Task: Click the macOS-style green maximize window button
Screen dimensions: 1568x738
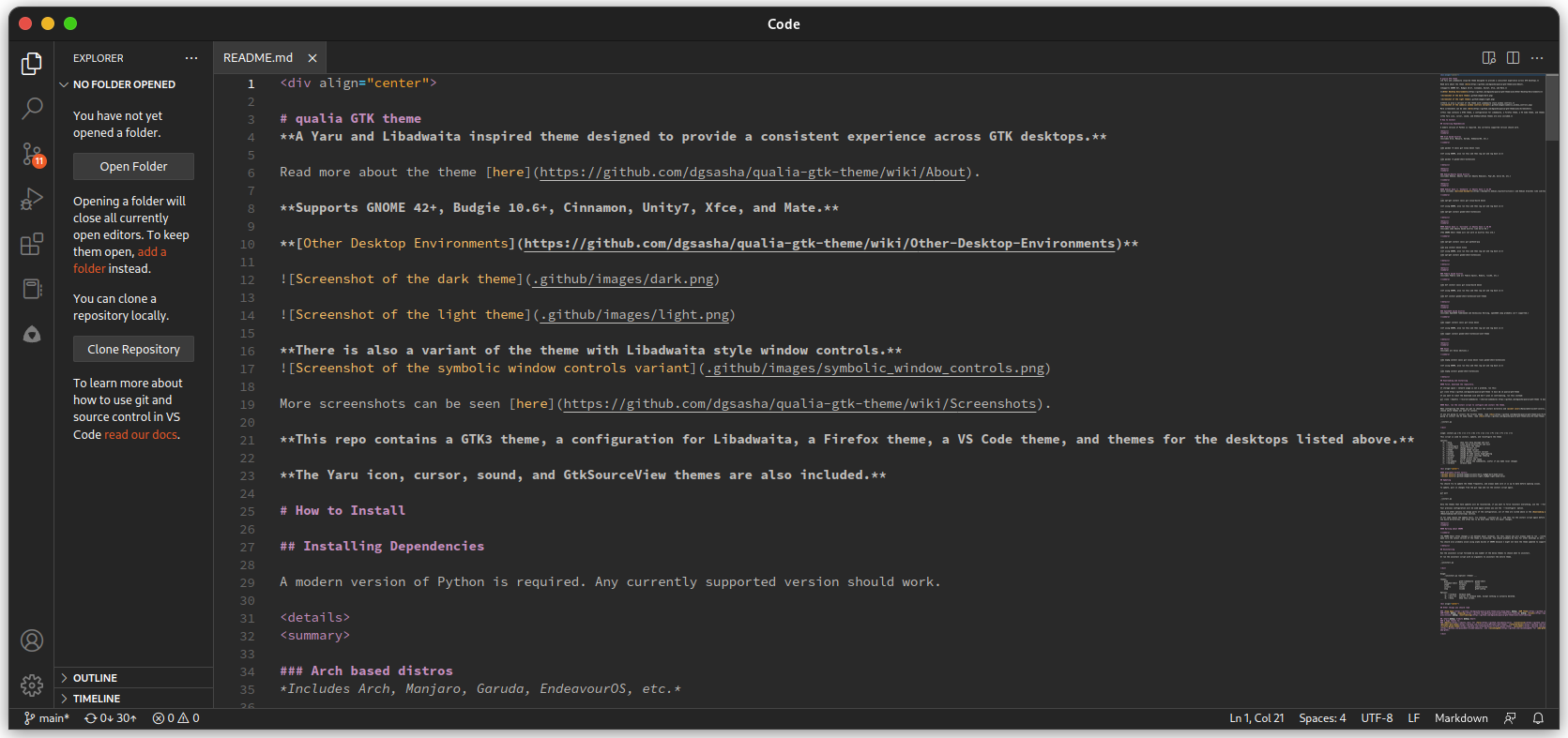Action: pyautogui.click(x=70, y=23)
